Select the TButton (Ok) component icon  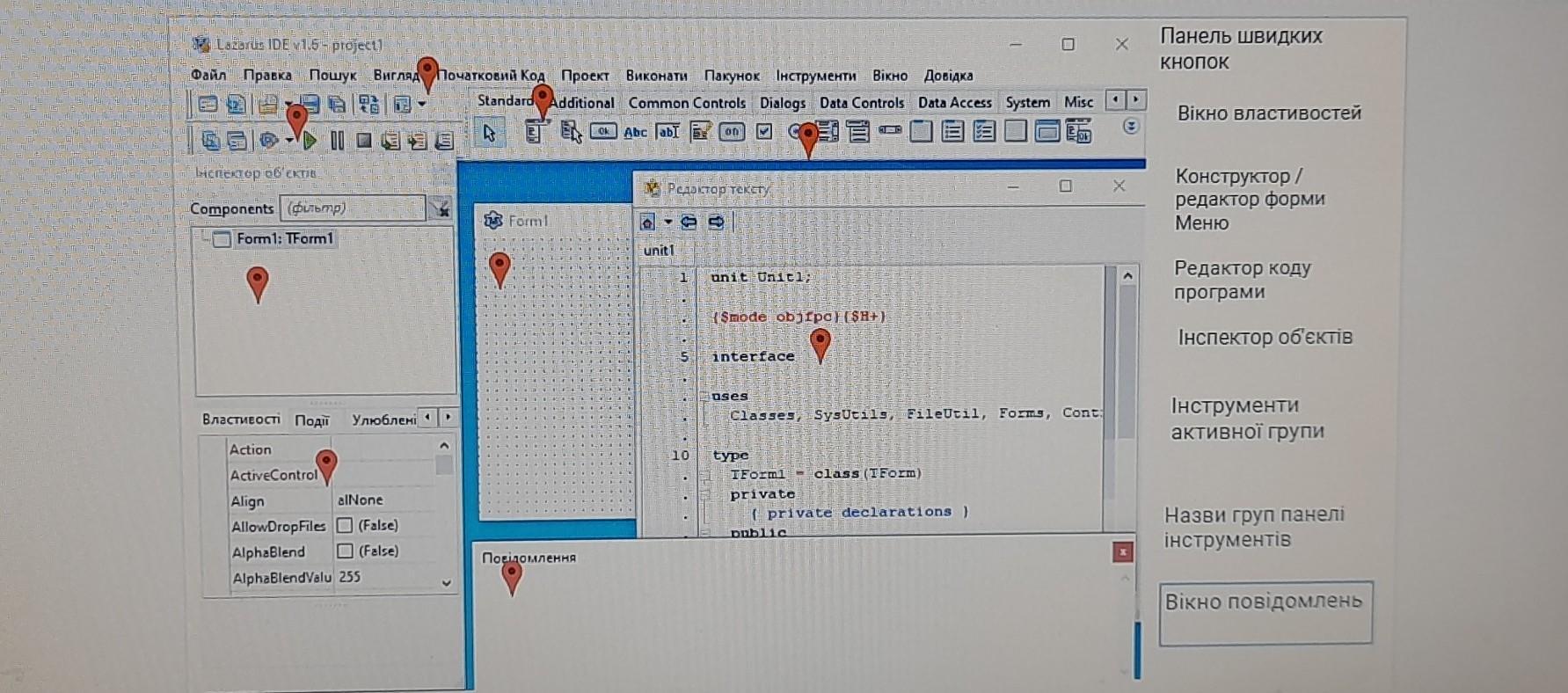602,131
